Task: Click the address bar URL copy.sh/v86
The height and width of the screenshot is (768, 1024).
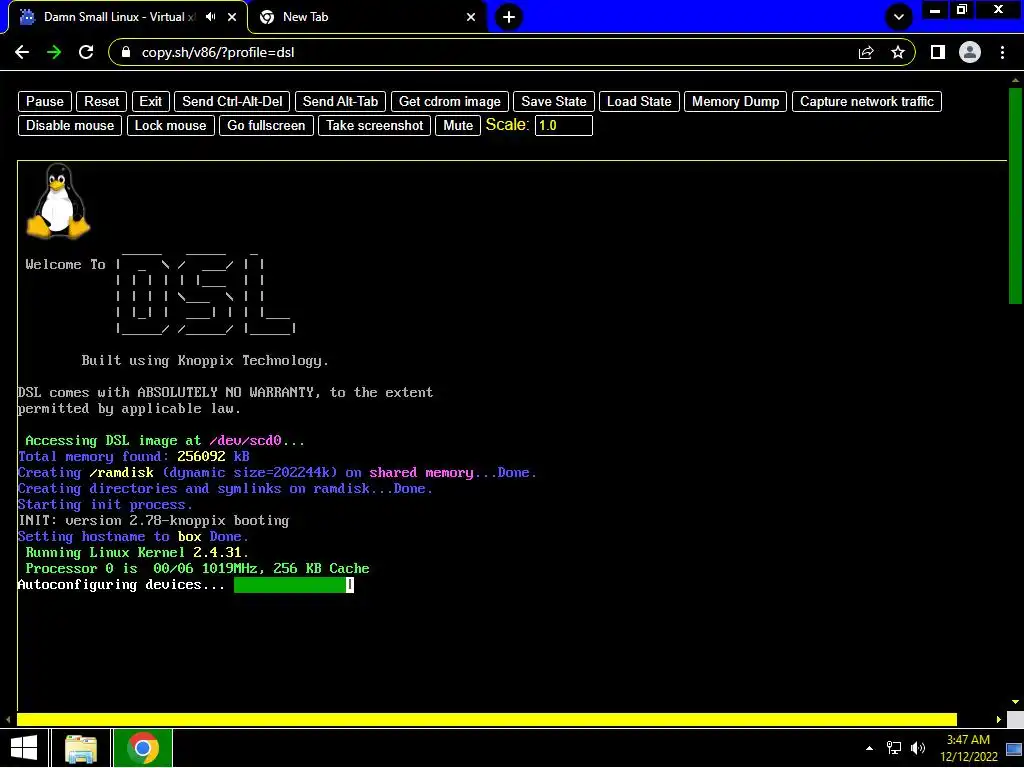Action: pos(217,52)
